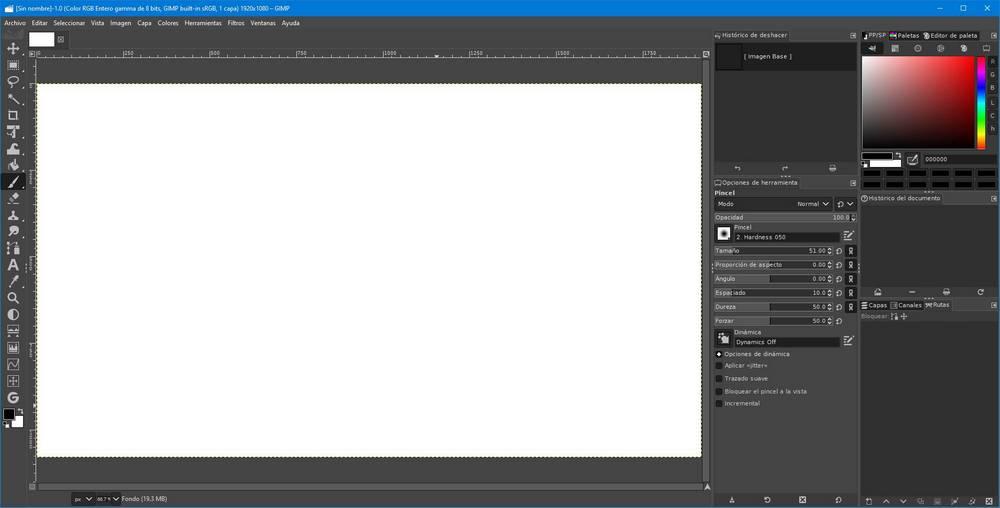1000x508 pixels.
Task: Enable the Aplicar «jitter» checkbox
Action: pos(719,366)
